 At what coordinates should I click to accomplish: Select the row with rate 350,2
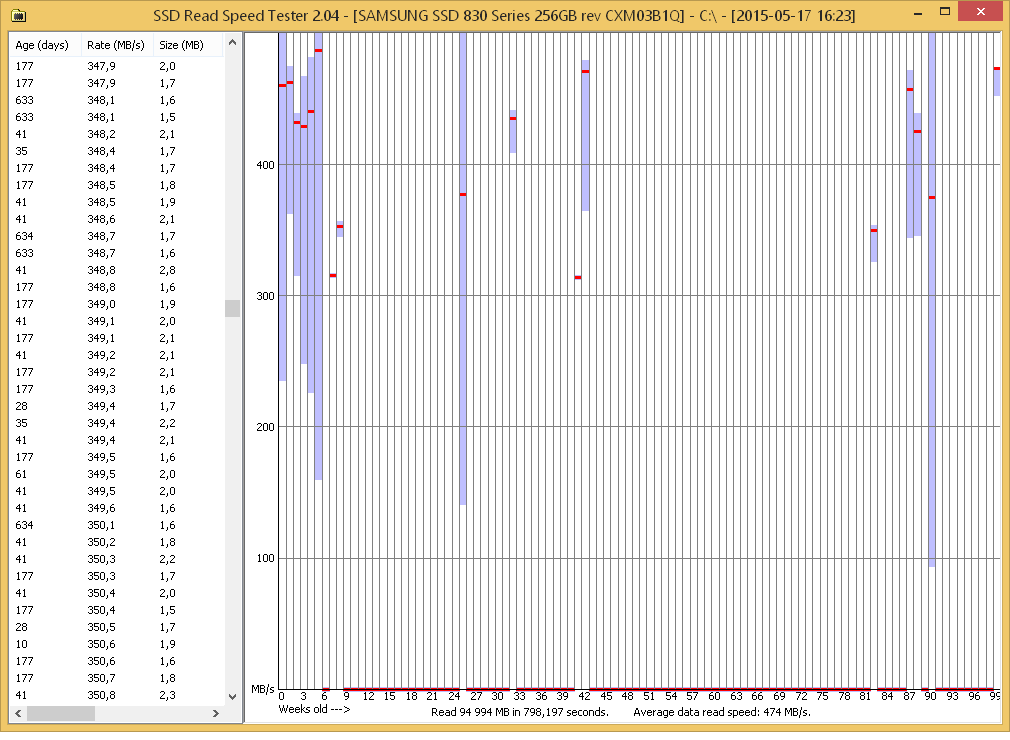117,542
